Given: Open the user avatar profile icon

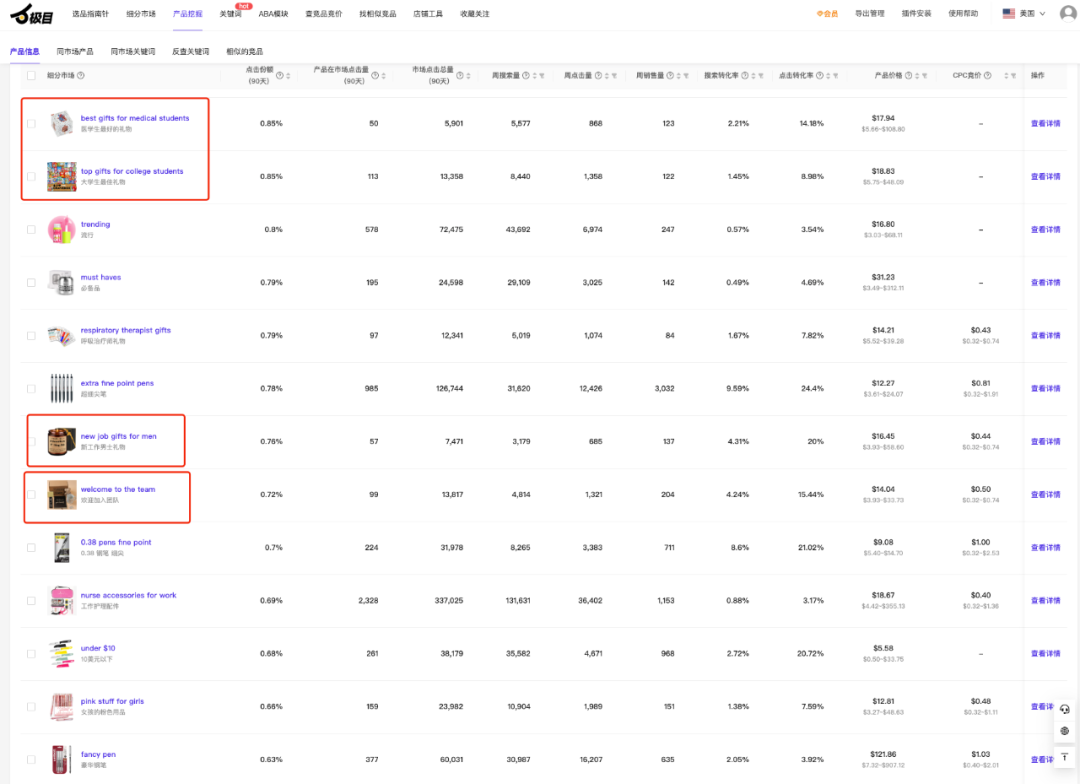Looking at the screenshot, I should click(1068, 13).
